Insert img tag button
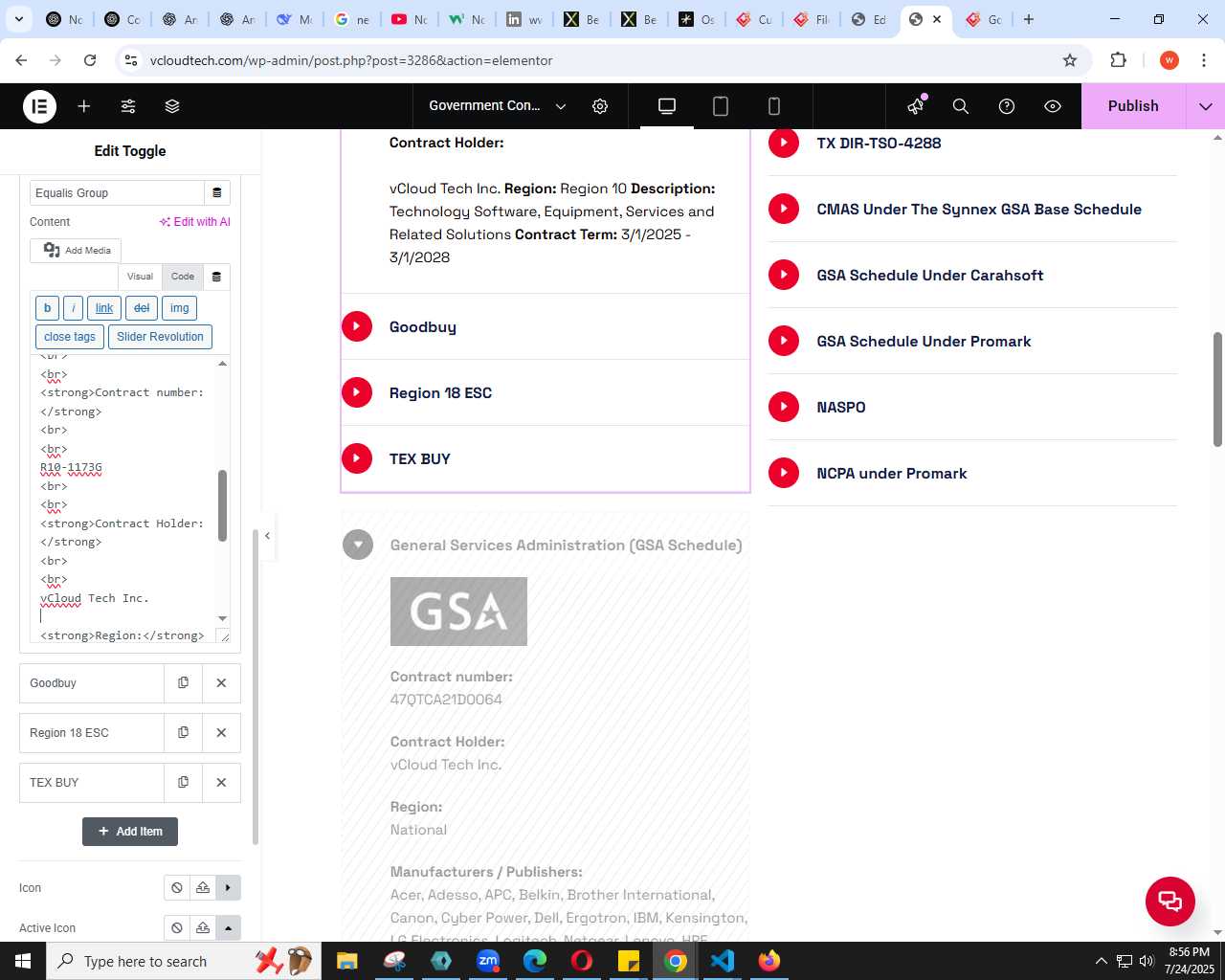This screenshot has width=1225, height=980. pyautogui.click(x=179, y=308)
